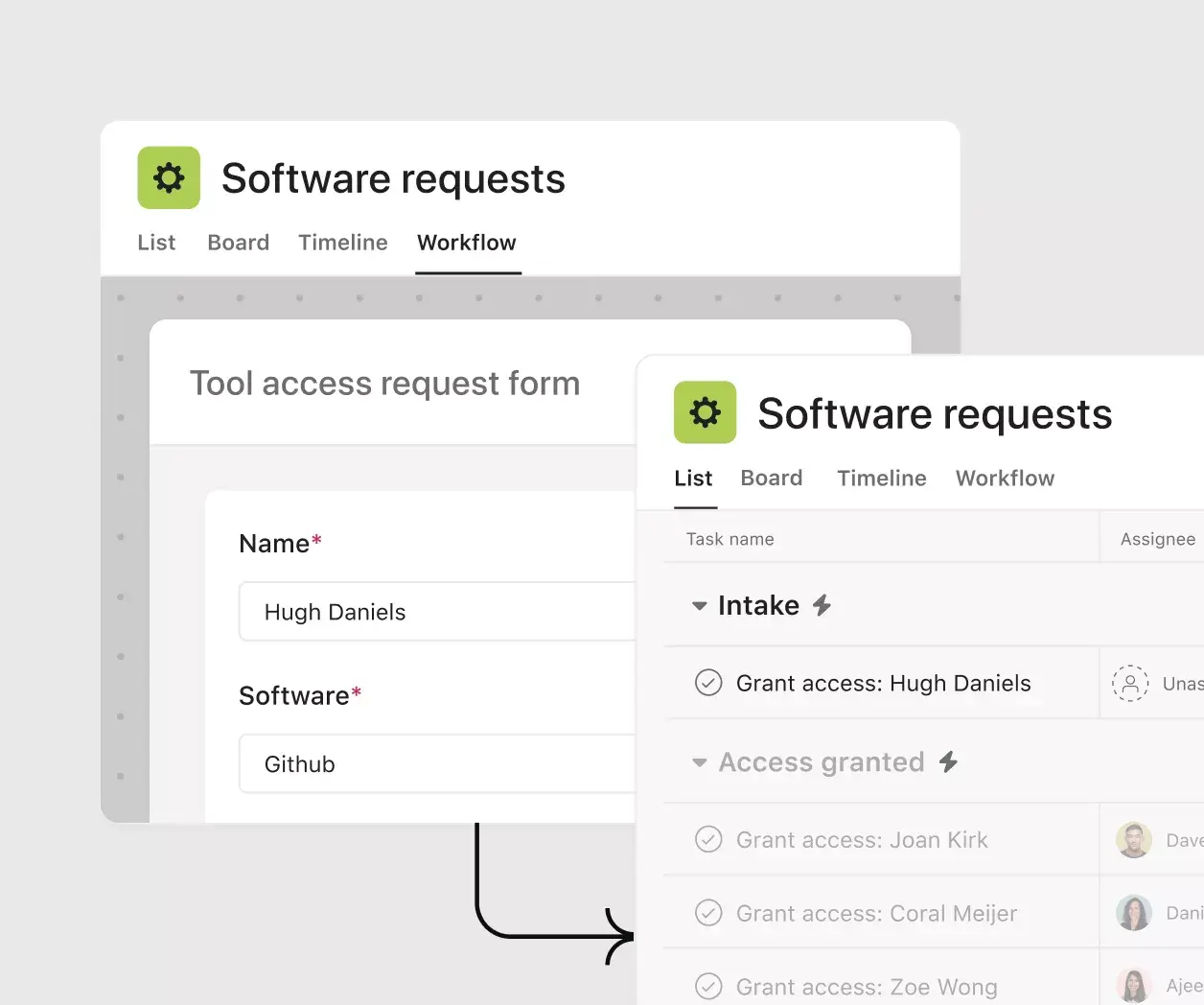Image resolution: width=1204 pixels, height=1005 pixels.
Task: Mark Grant access: Hugh Daniels as complete
Action: 708,683
